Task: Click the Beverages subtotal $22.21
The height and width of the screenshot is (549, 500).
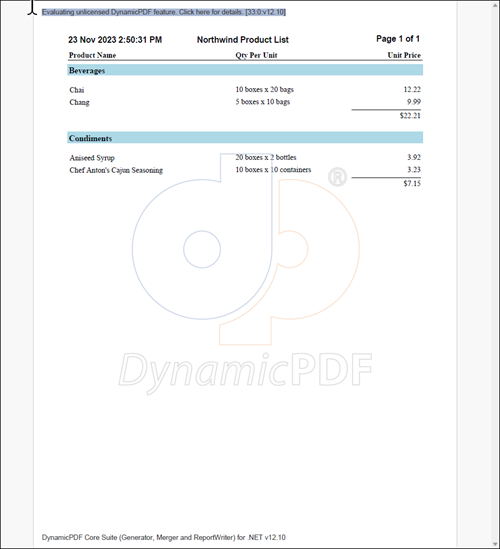Action: (410, 116)
